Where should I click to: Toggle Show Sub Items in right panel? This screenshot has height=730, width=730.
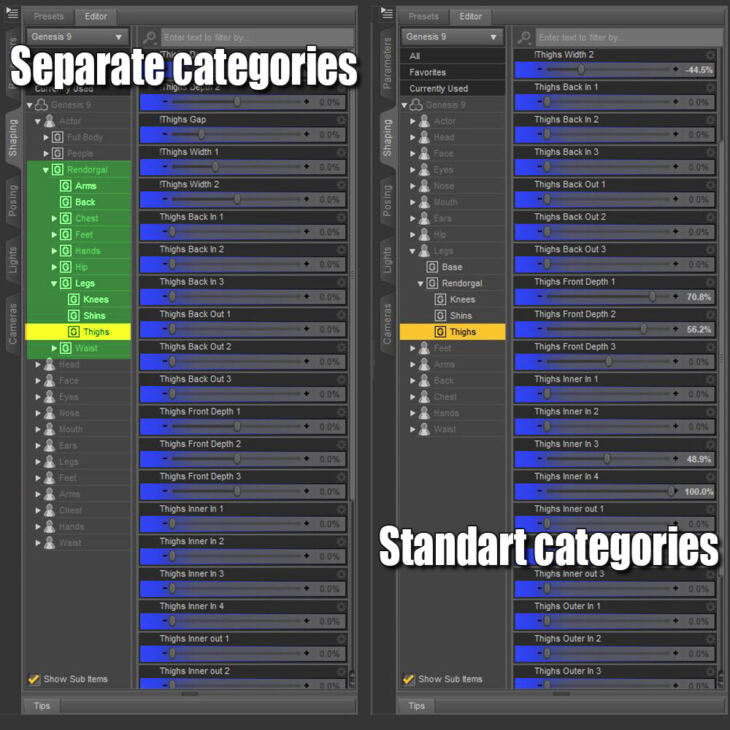[x=408, y=679]
